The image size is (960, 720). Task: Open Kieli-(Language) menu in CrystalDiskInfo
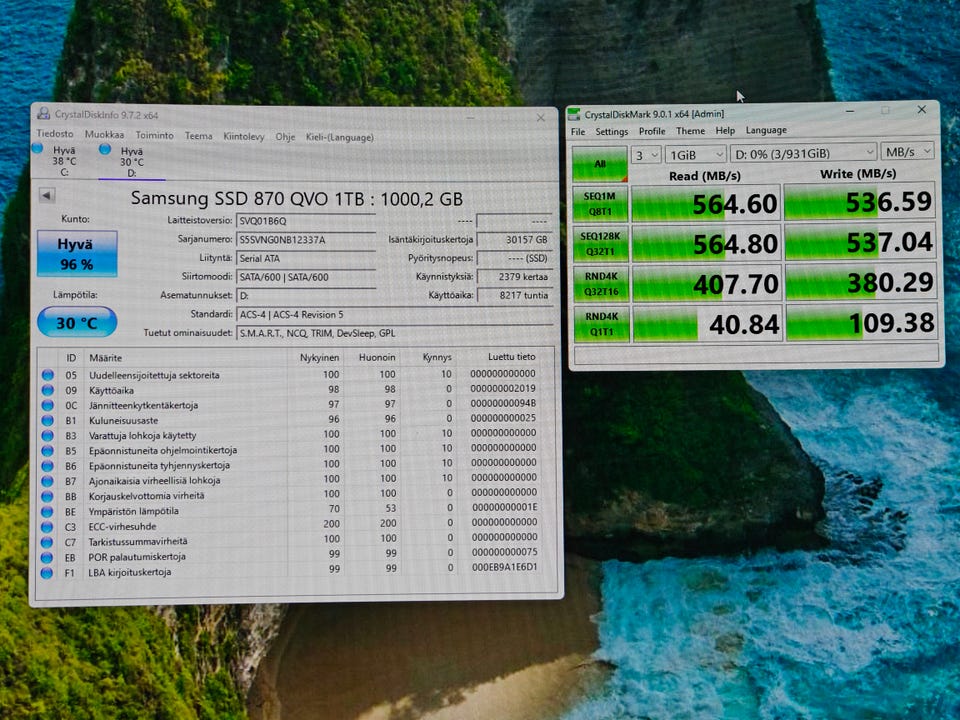click(340, 137)
